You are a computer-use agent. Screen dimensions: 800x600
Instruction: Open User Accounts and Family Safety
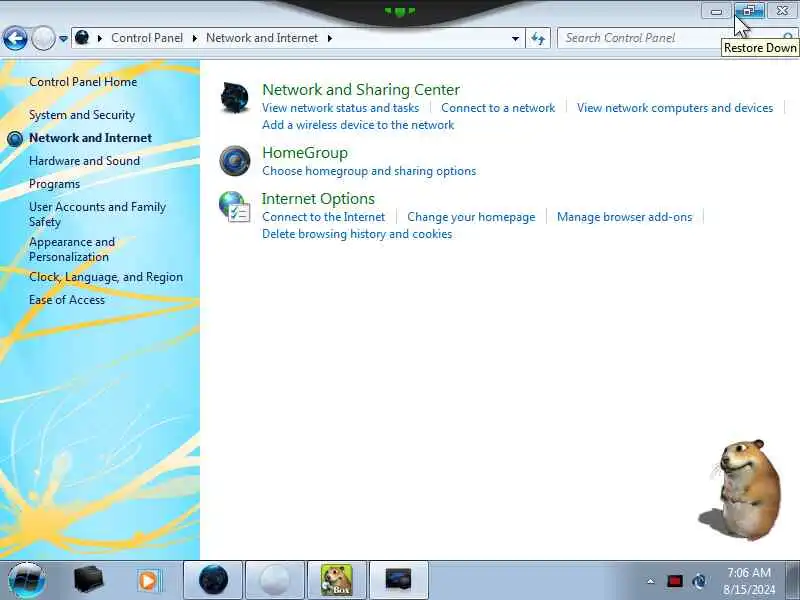pyautogui.click(x=97, y=214)
